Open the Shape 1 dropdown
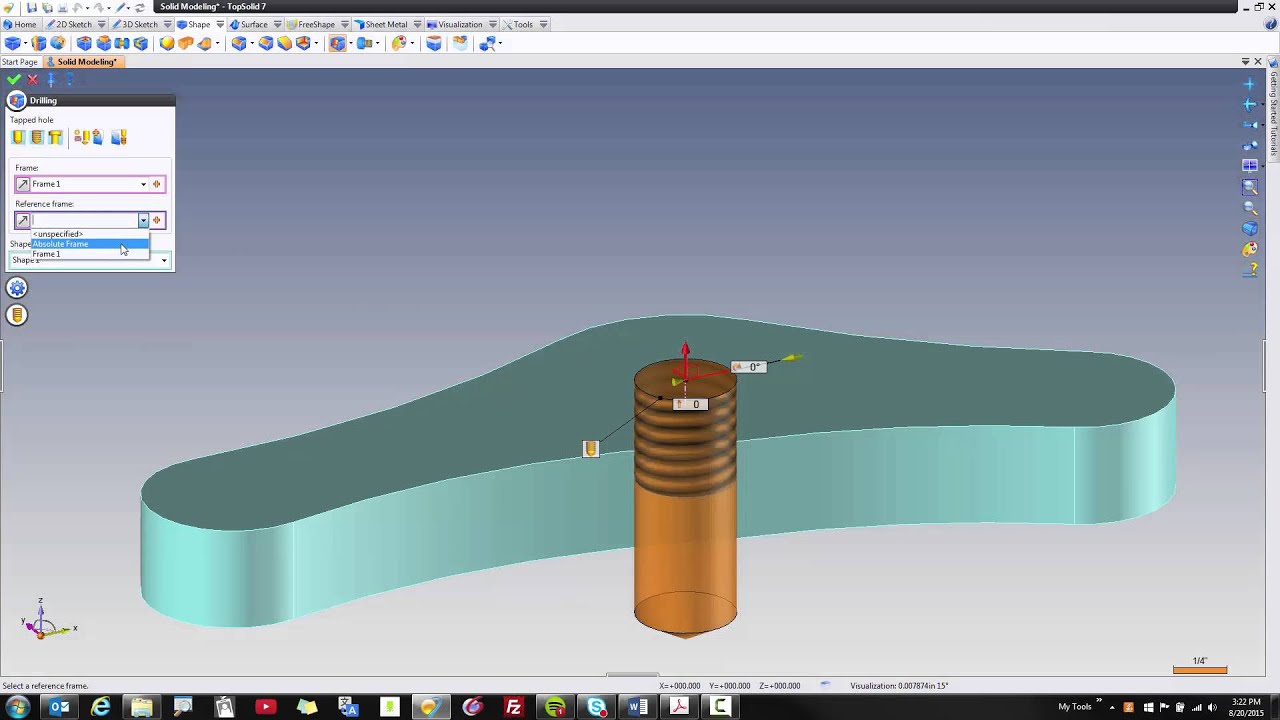This screenshot has width=1280, height=720. pyautogui.click(x=164, y=261)
